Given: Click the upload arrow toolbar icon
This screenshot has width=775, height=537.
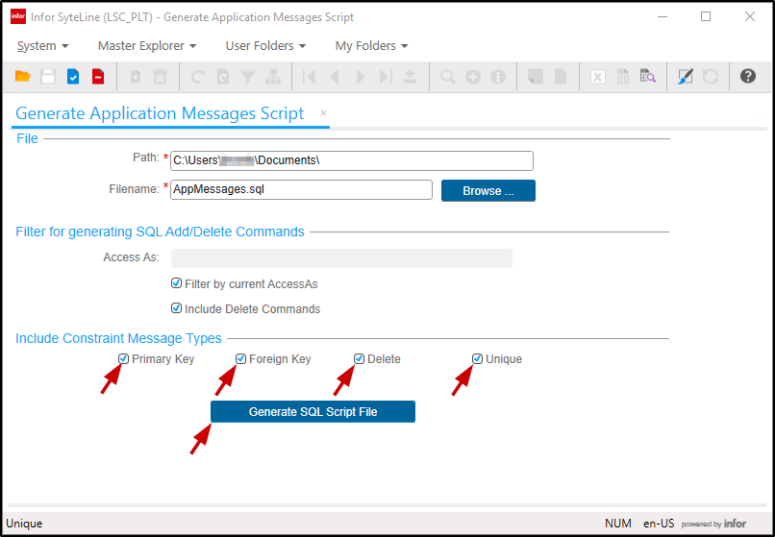Looking at the screenshot, I should (410, 77).
